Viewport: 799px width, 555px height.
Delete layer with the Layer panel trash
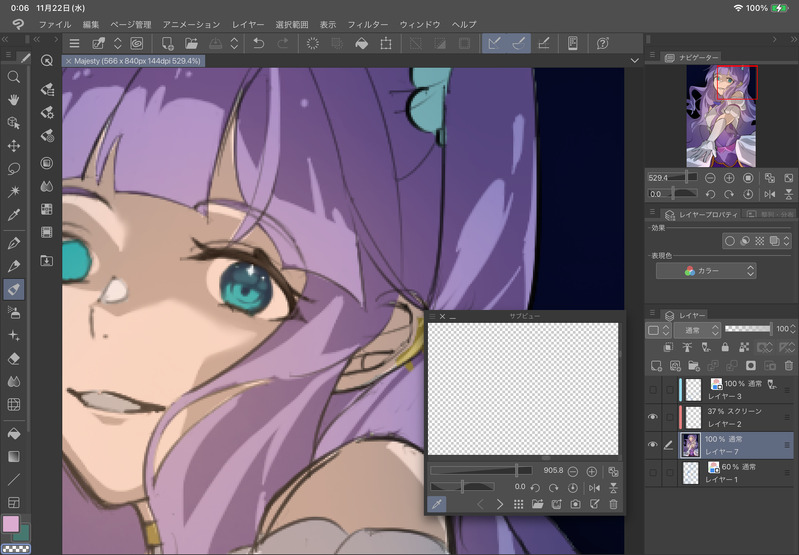[x=789, y=365]
